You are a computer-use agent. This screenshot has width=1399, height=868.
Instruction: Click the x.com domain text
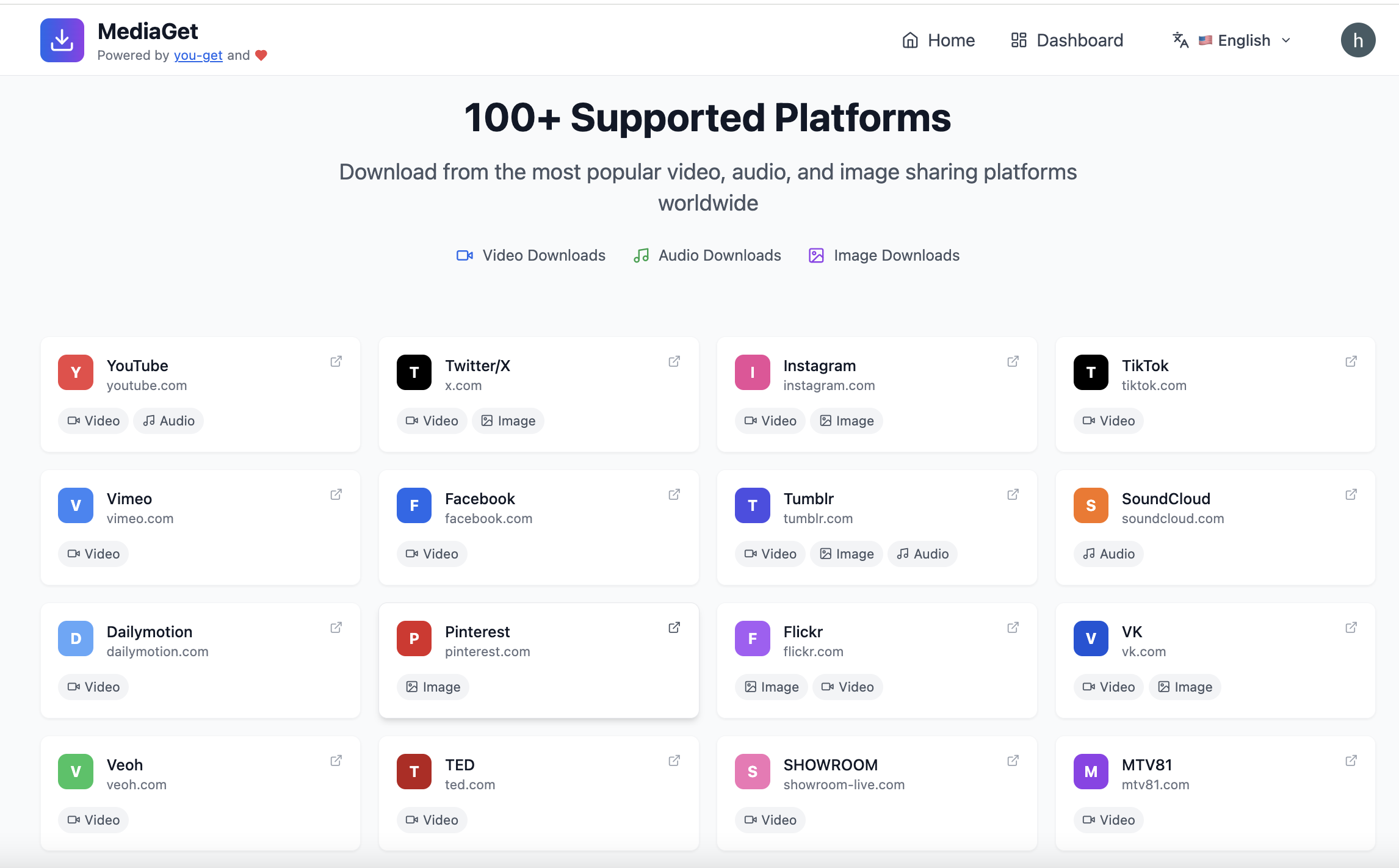click(463, 386)
